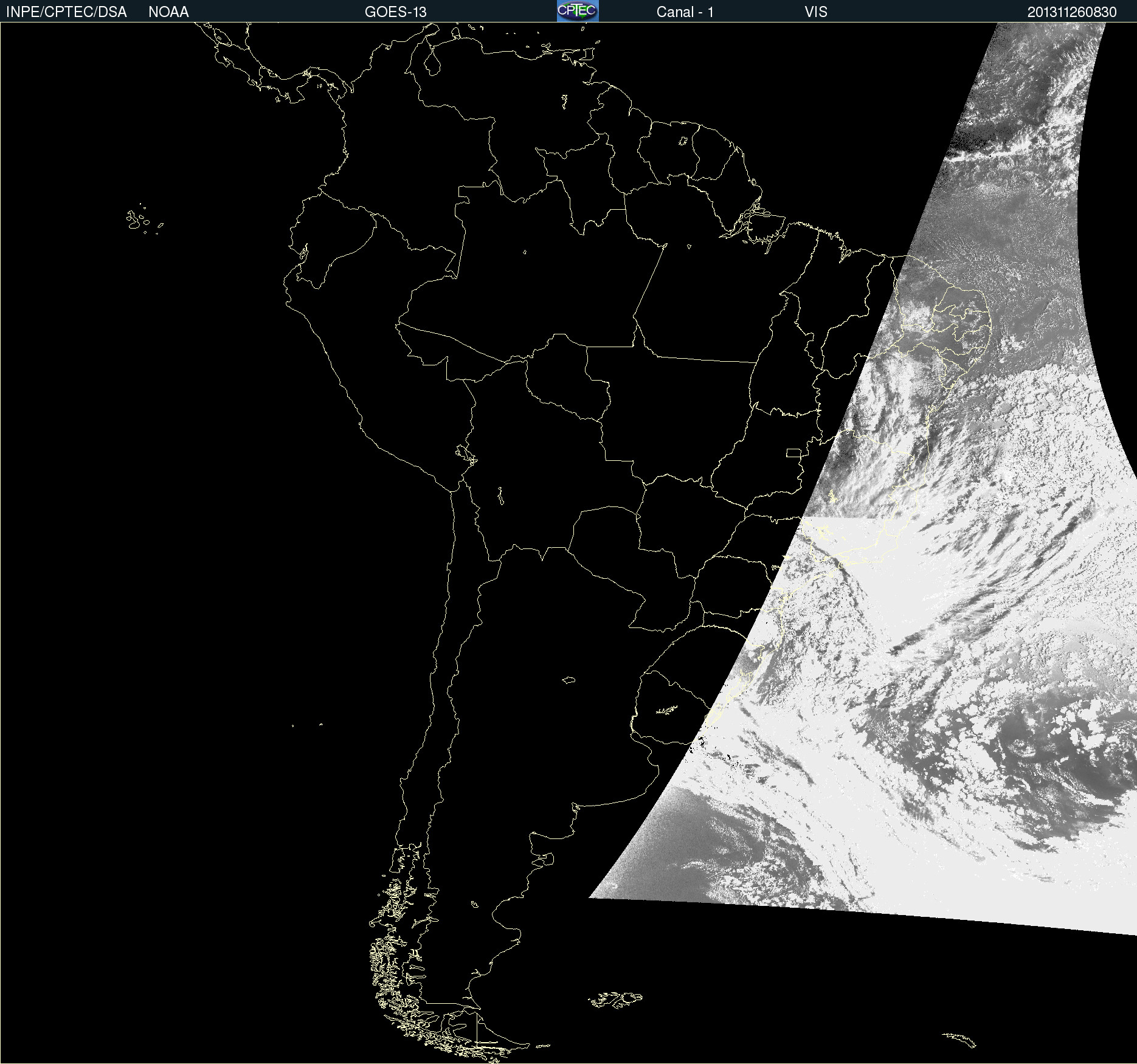Click the NOAA label in the header
Viewport: 1137px width, 1064px height.
pos(168,12)
